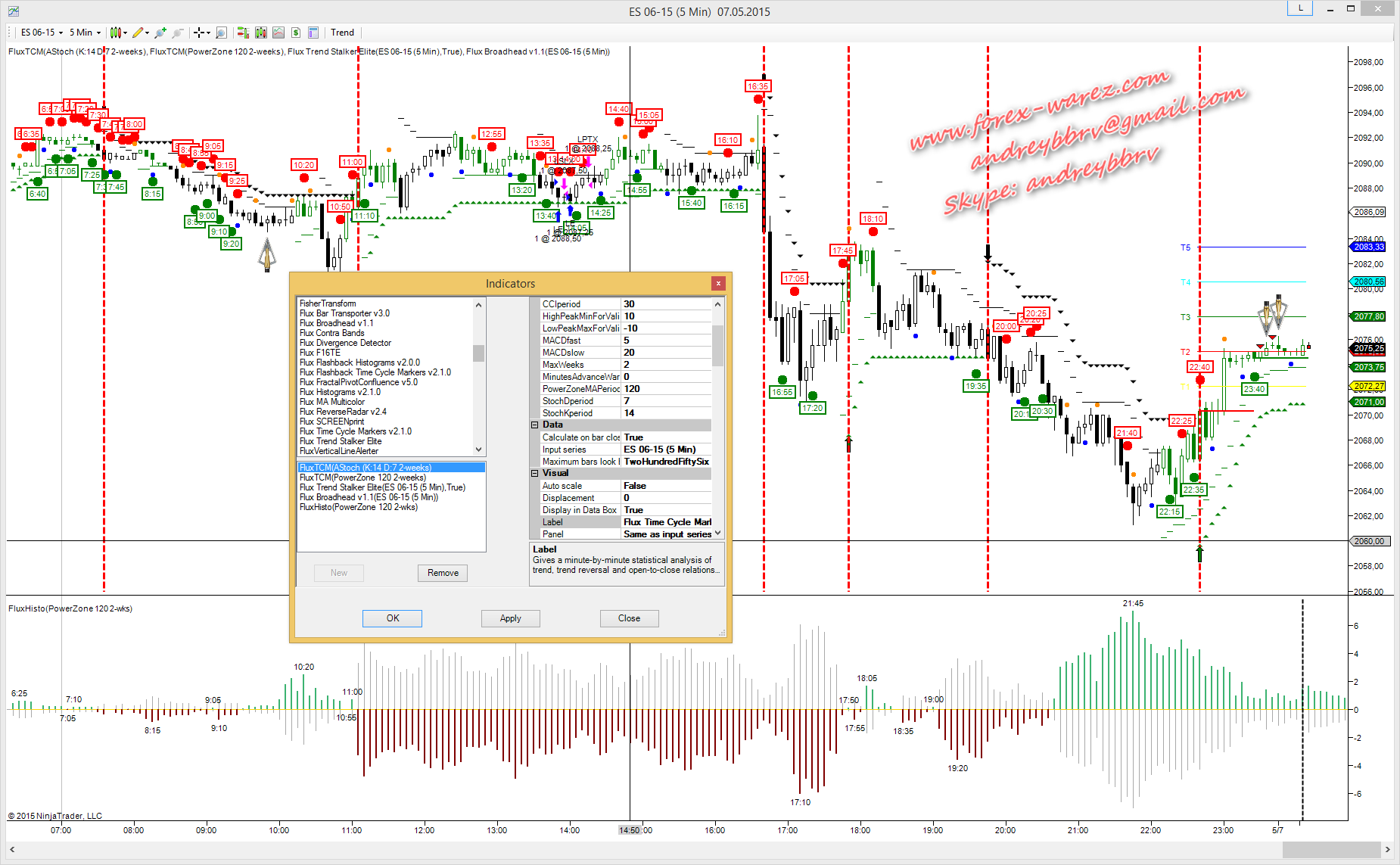Collapse the Visual property section

(534, 474)
